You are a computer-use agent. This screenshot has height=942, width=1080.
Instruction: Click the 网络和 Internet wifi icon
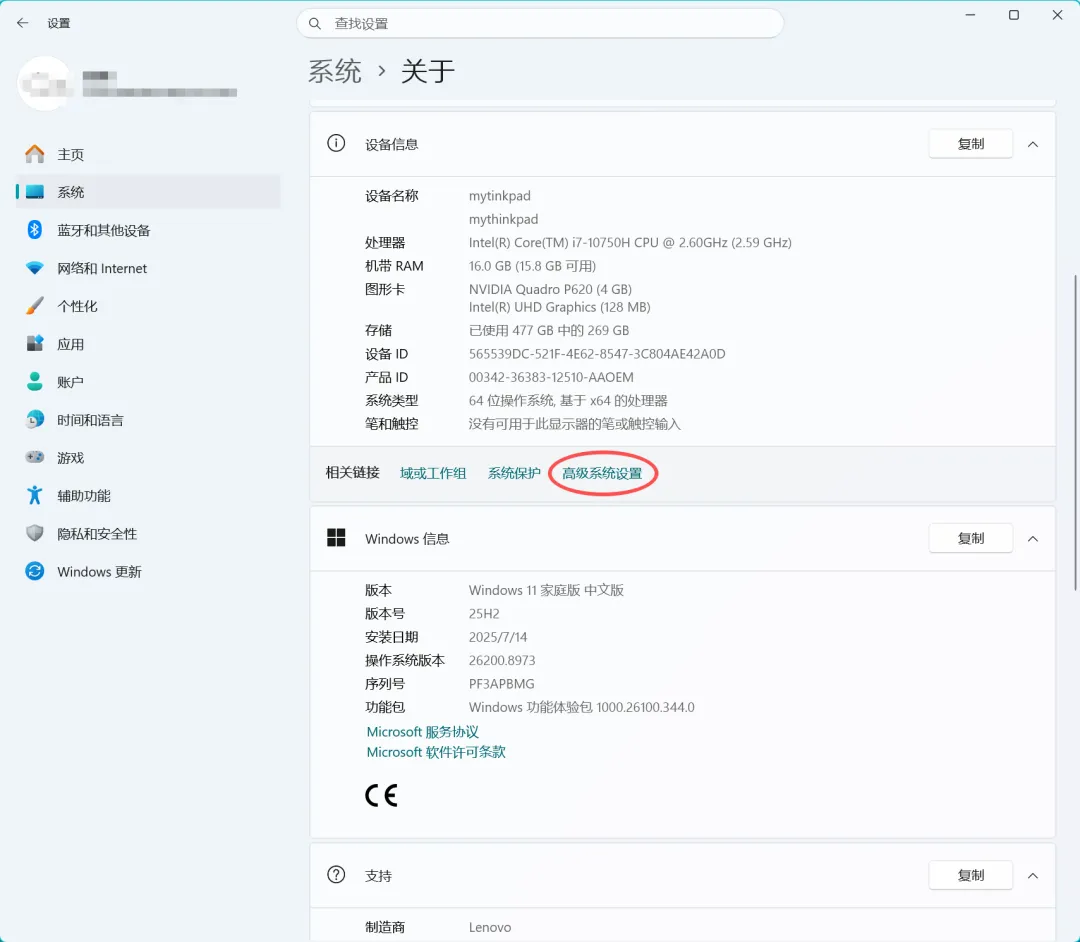pos(34,268)
